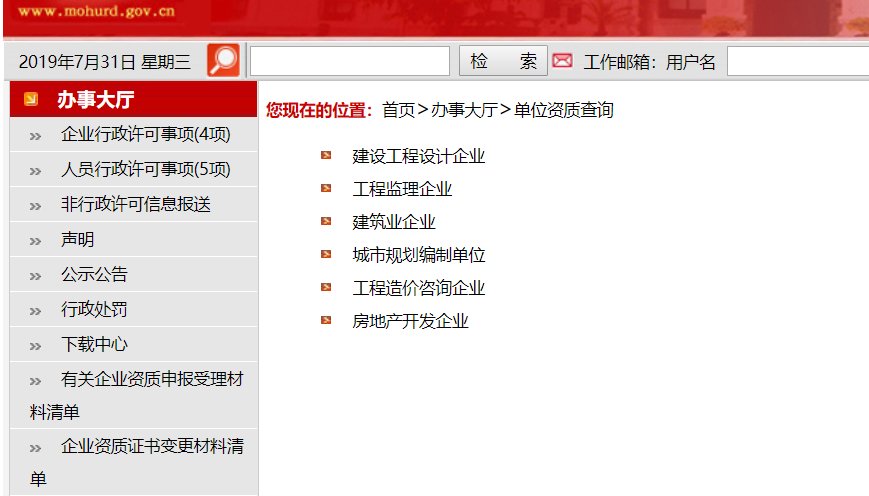Image resolution: width=869 pixels, height=496 pixels.
Task: Open the 声明 sidebar item
Action: tap(78, 239)
